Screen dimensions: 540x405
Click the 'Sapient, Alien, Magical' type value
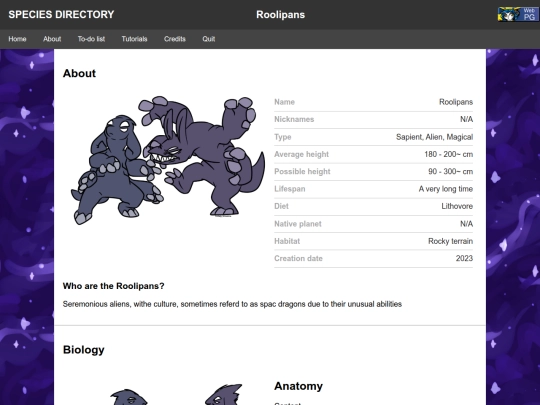click(x=434, y=137)
